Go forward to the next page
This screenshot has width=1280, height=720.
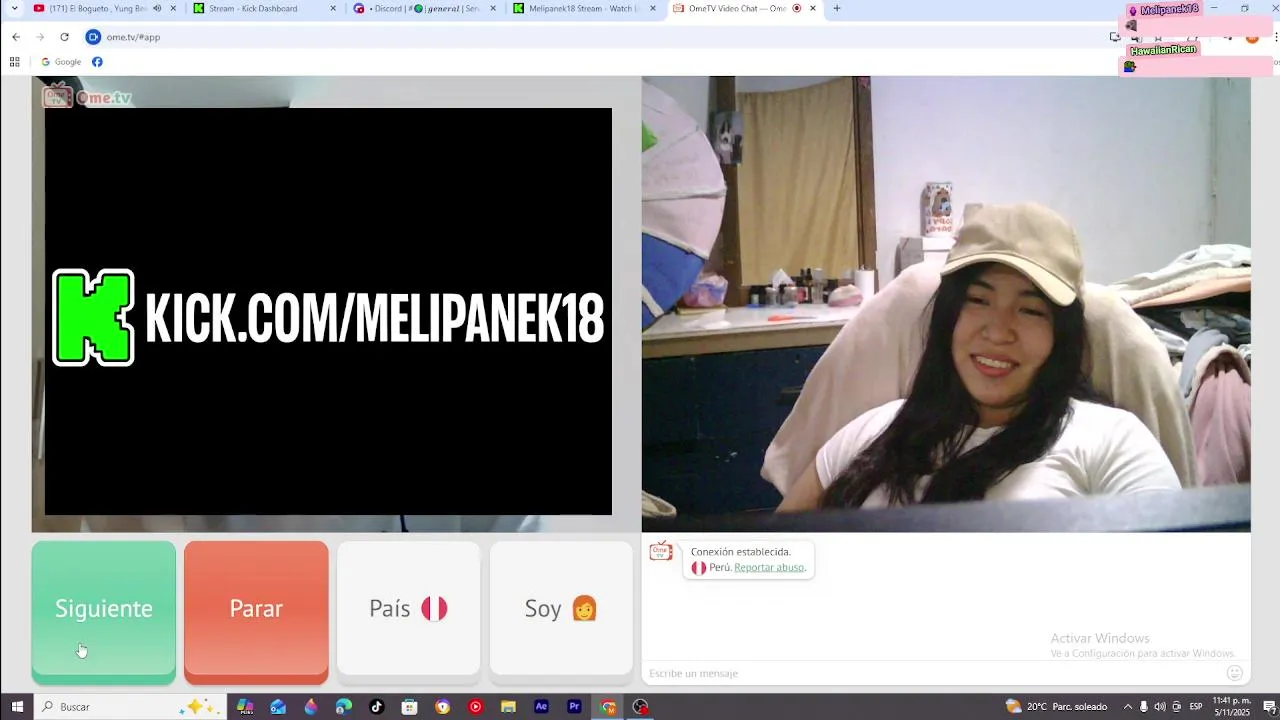[x=40, y=37]
